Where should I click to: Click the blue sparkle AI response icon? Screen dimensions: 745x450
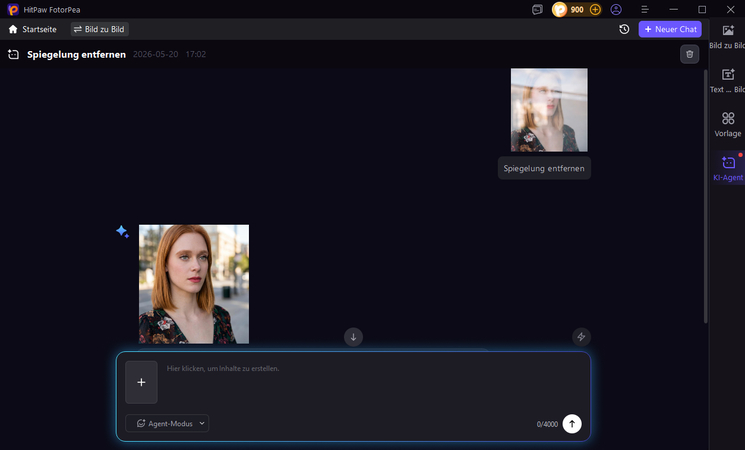122,231
